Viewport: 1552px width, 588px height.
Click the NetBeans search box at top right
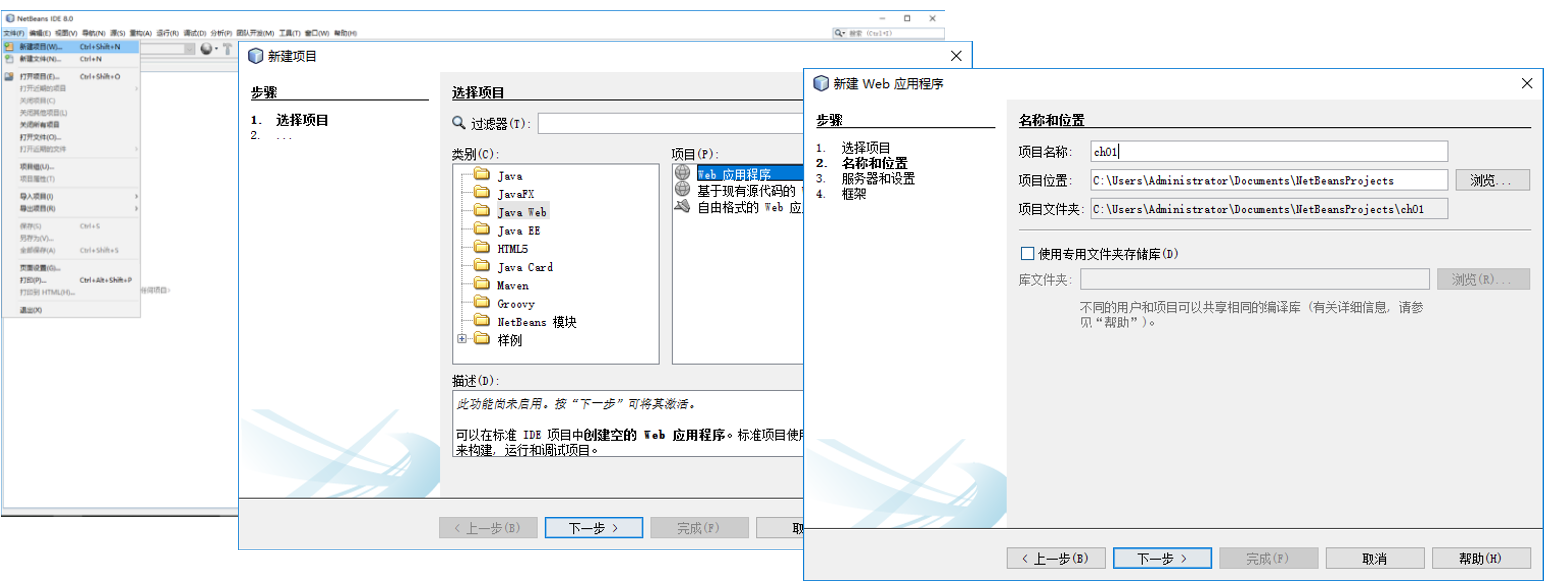888,33
